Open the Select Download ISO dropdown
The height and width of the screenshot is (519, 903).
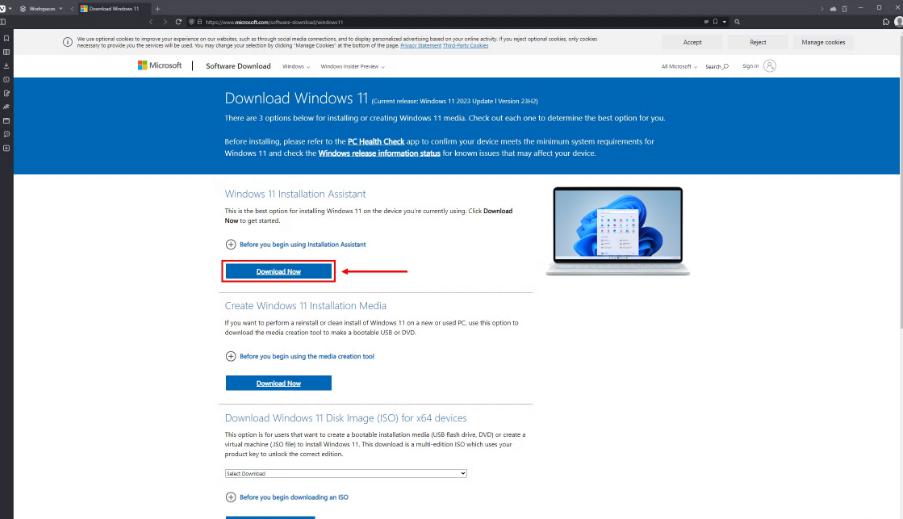(x=346, y=473)
